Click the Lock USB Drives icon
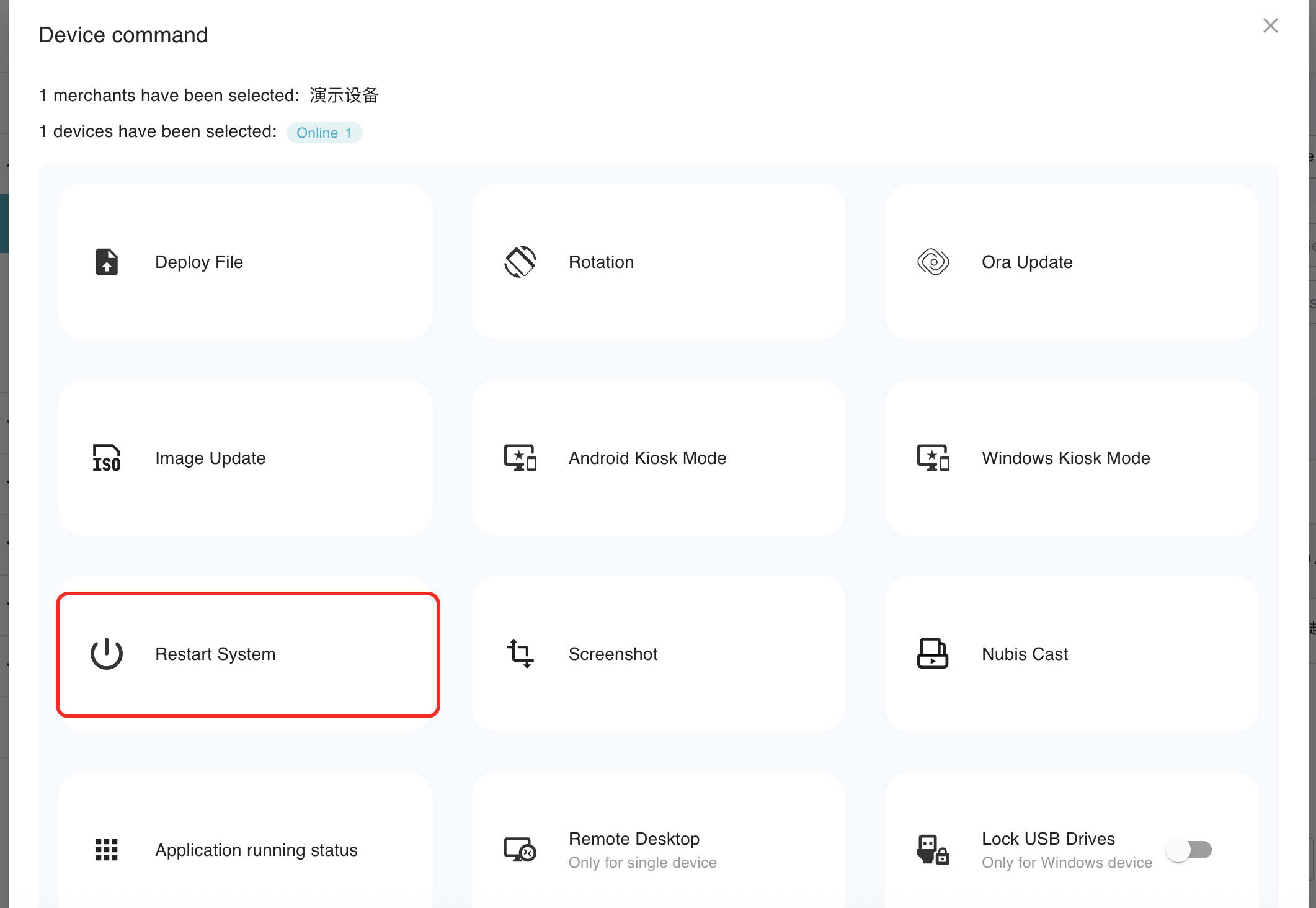Viewport: 1316px width, 908px height. (933, 850)
